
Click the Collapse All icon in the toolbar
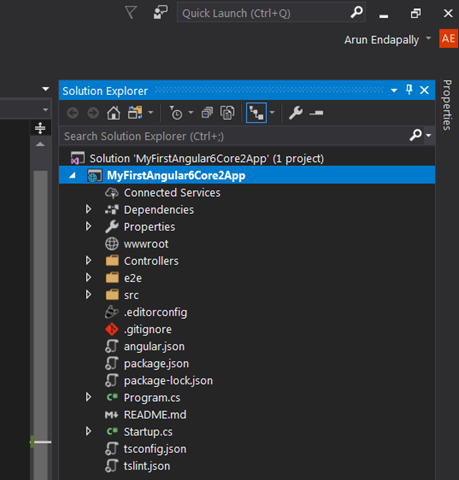207,113
